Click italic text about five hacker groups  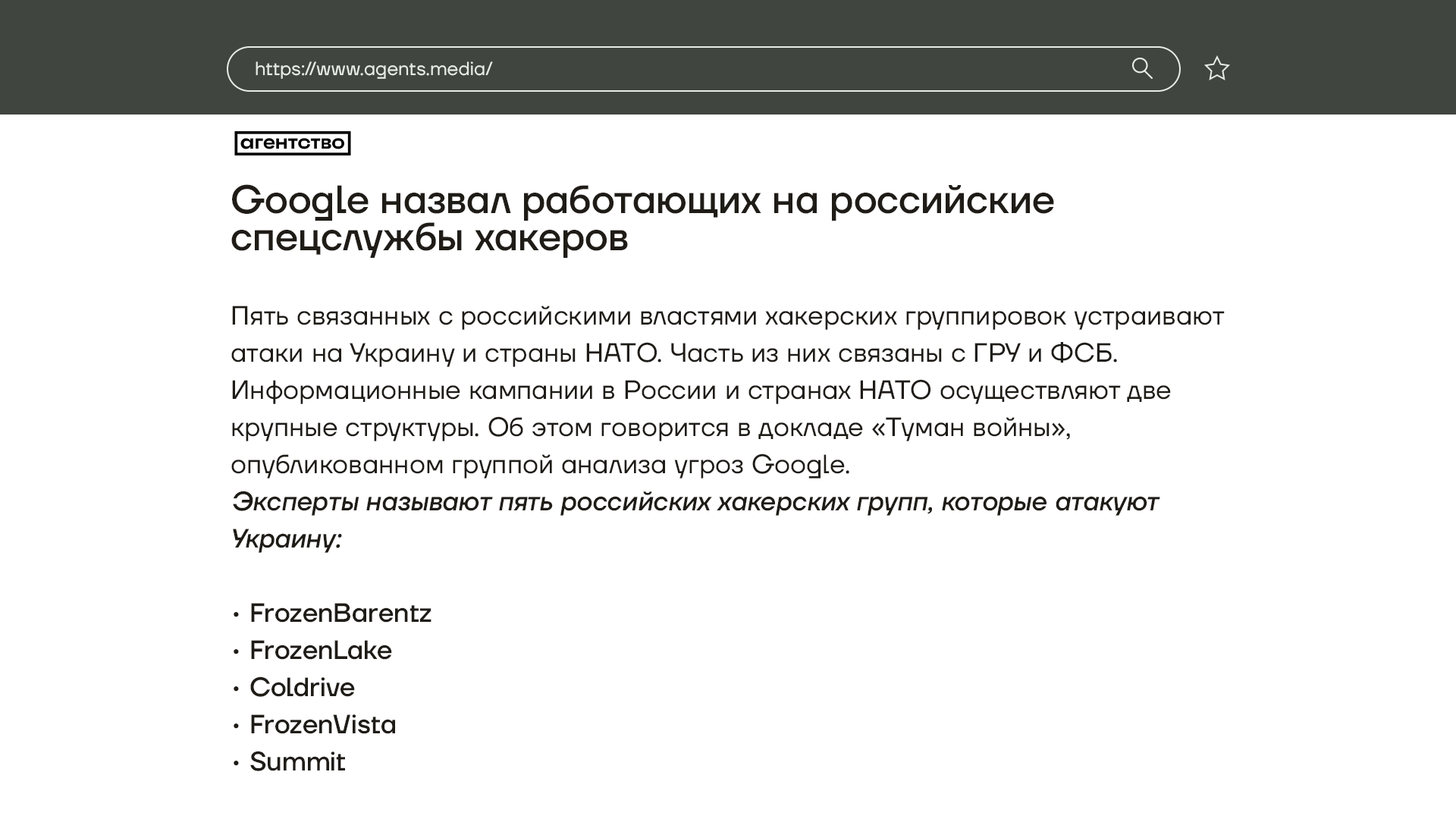click(694, 502)
